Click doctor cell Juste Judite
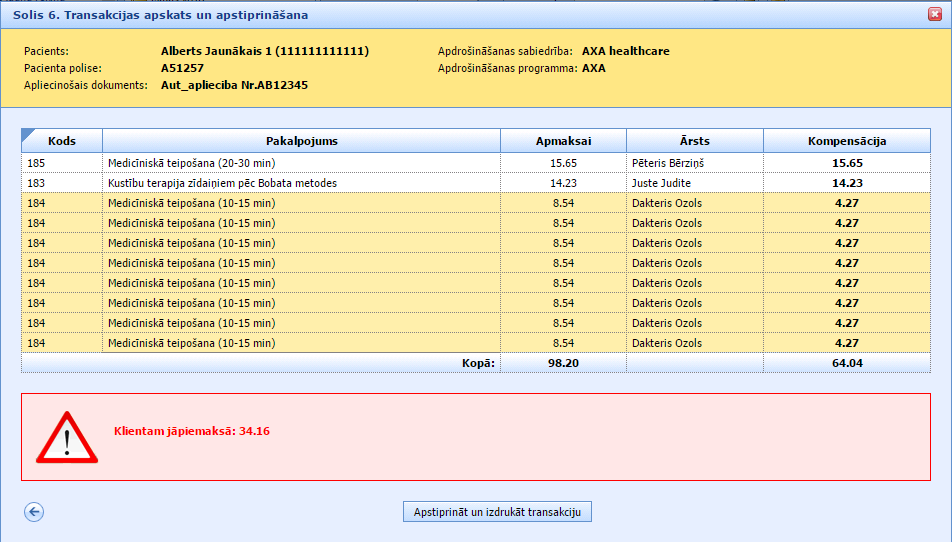The image size is (952, 542). (661, 183)
